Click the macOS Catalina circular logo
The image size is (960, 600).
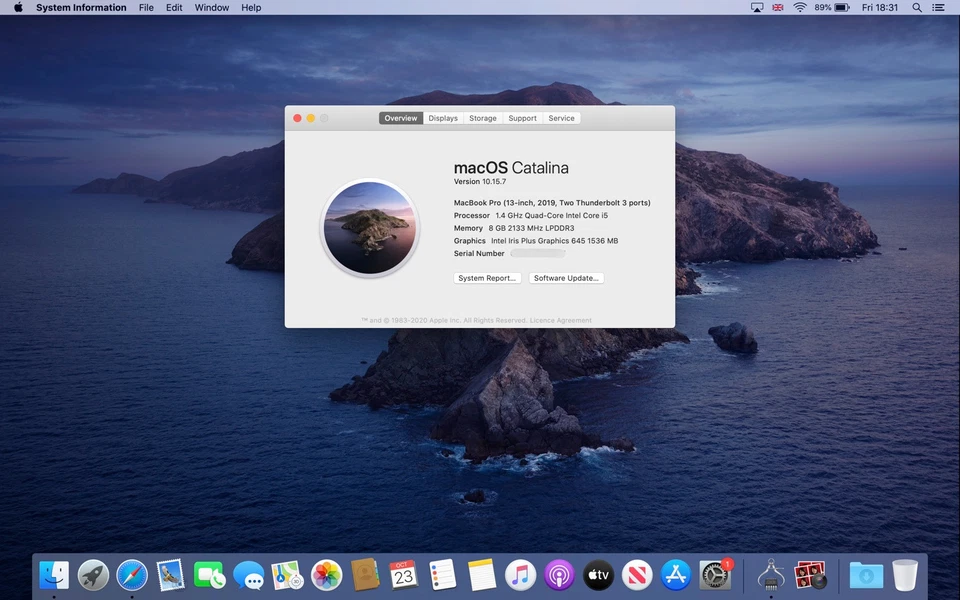click(x=370, y=228)
